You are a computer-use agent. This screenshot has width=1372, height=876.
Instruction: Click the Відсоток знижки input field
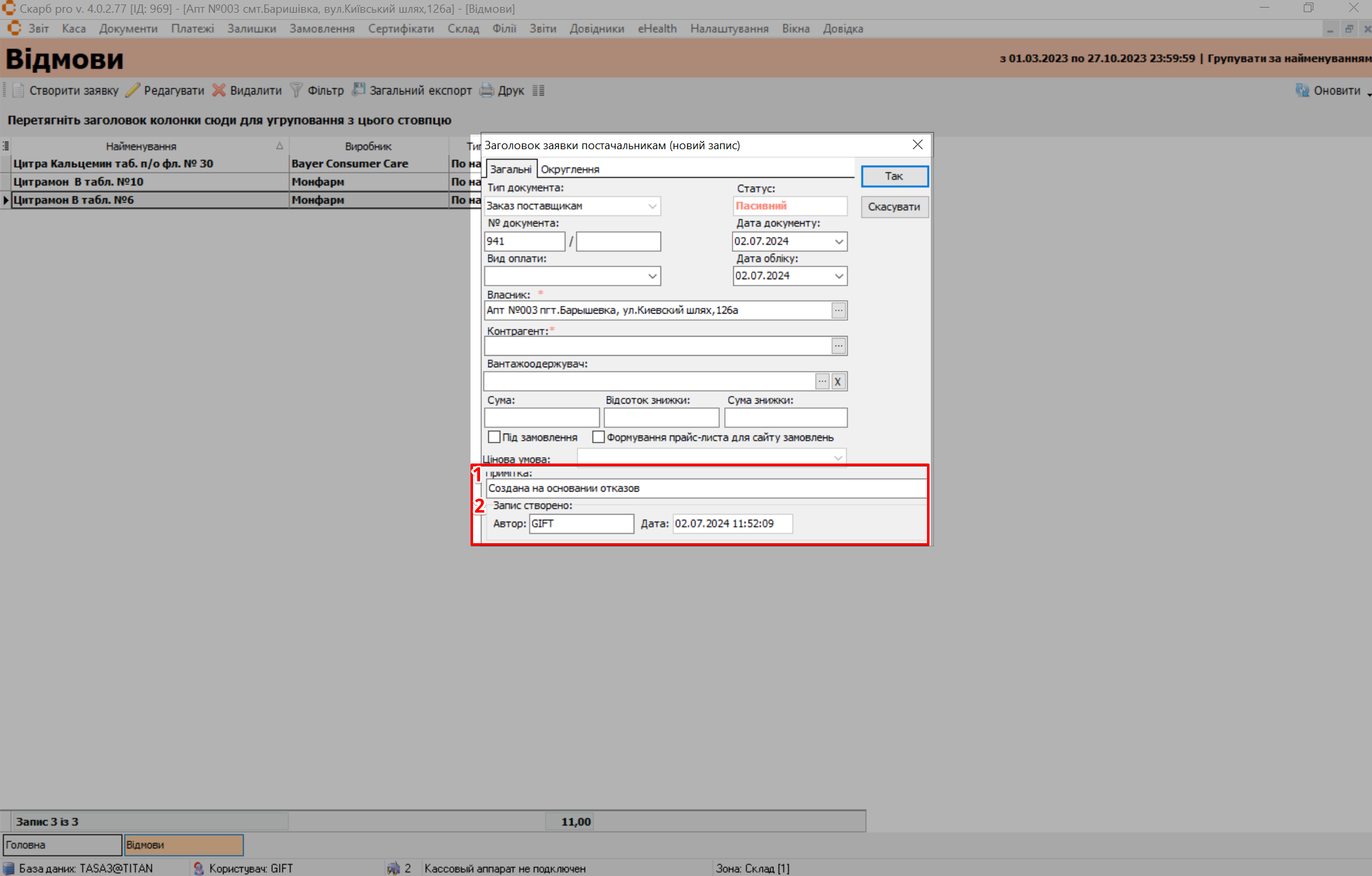click(x=661, y=418)
